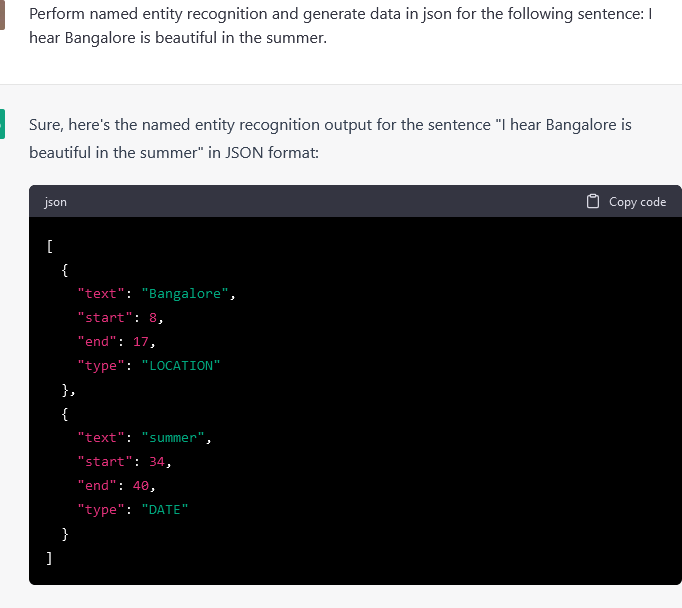Click the Copy code button
This screenshot has width=682, height=608.
pos(626,202)
